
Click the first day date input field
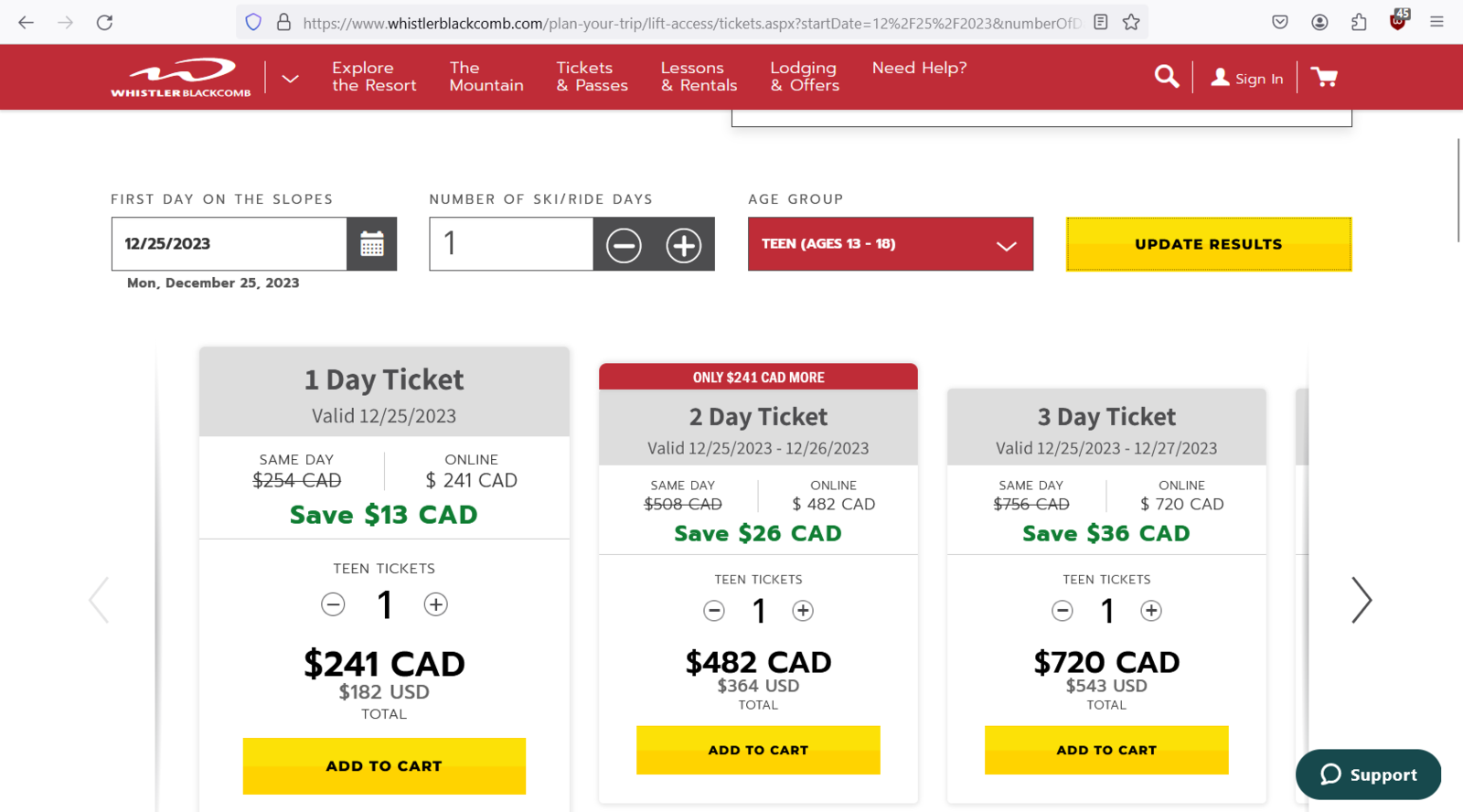pos(230,244)
